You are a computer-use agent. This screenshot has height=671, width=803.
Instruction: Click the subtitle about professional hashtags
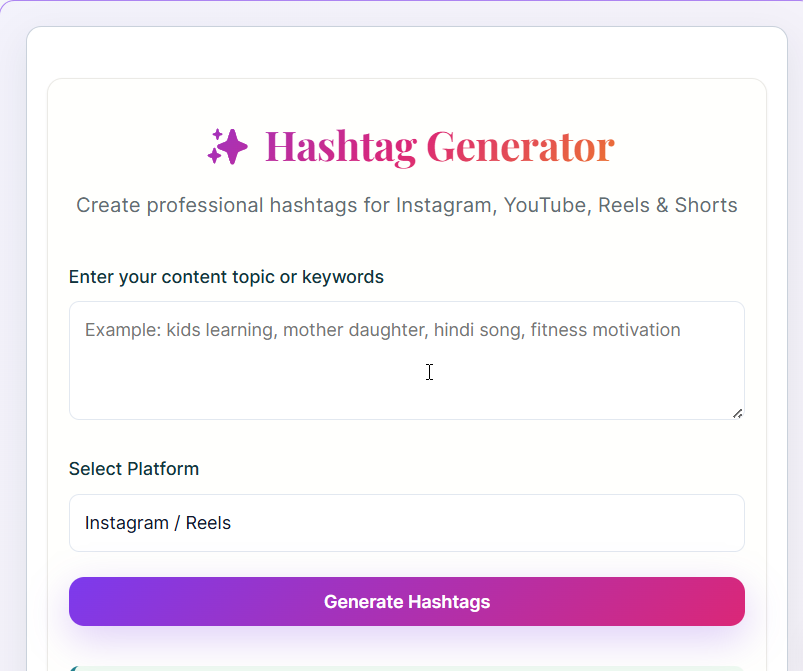[406, 205]
